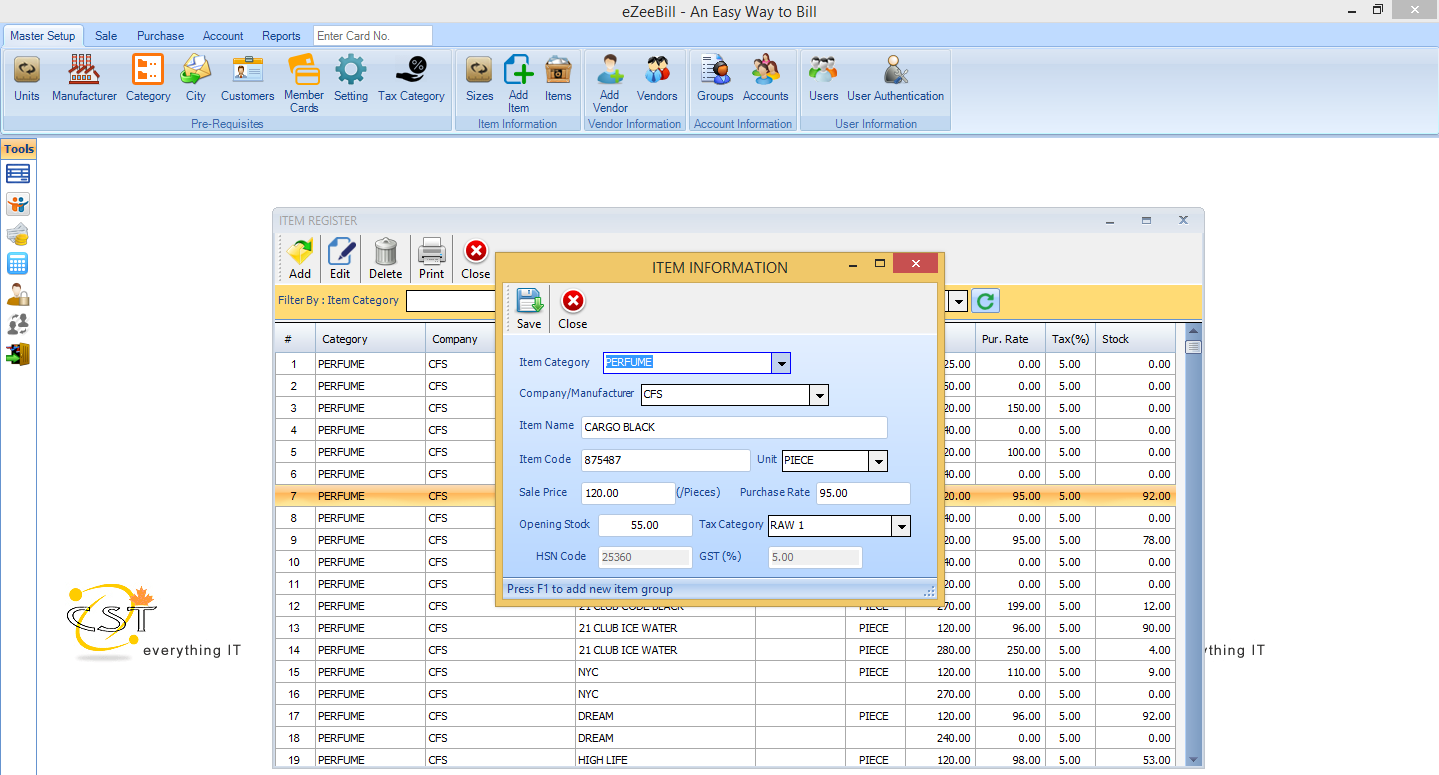Viewport: 1439px width, 775px height.
Task: Click the Add icon in Item Register
Action: click(x=300, y=259)
